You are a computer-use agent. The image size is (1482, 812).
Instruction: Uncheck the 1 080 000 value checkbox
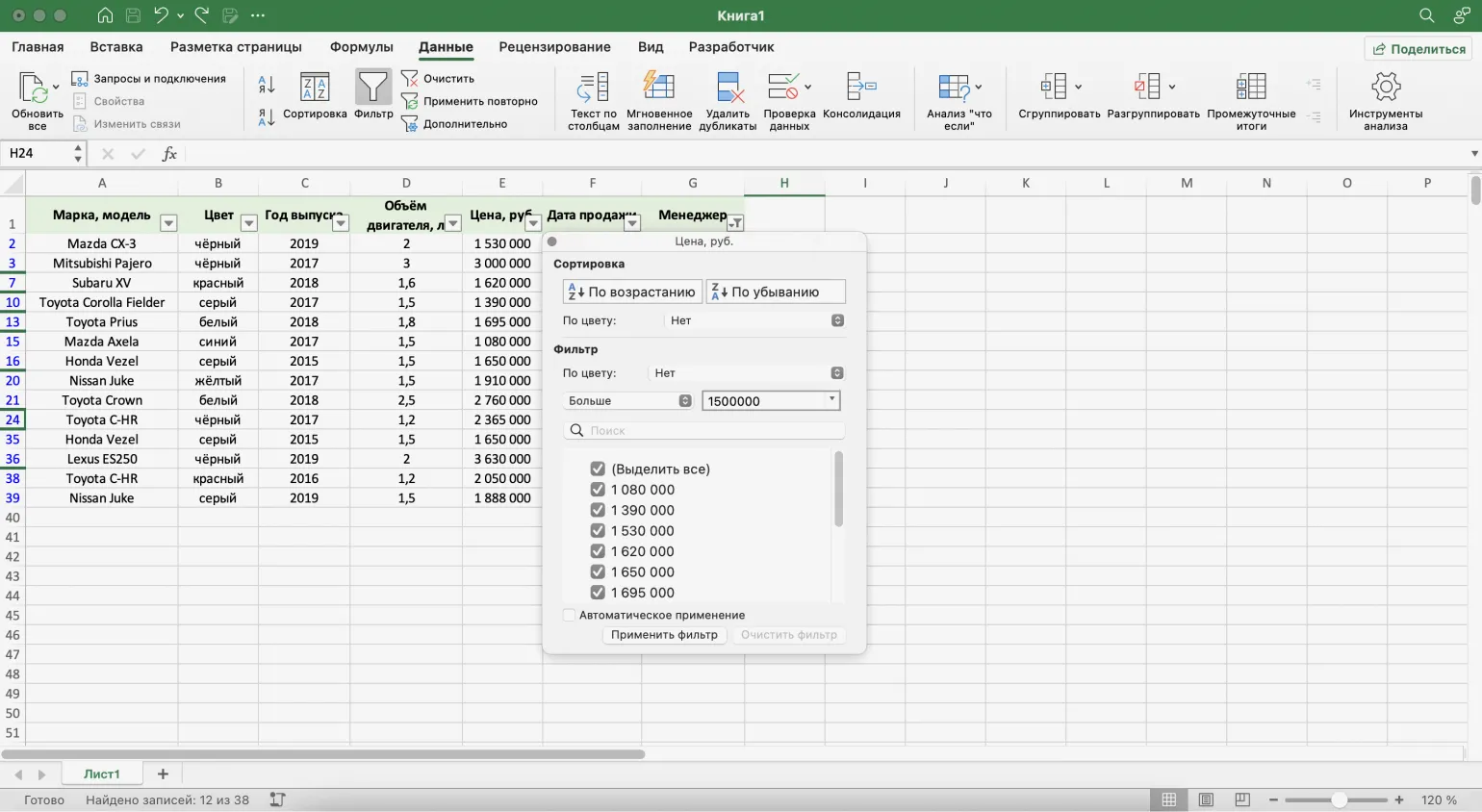(x=598, y=490)
